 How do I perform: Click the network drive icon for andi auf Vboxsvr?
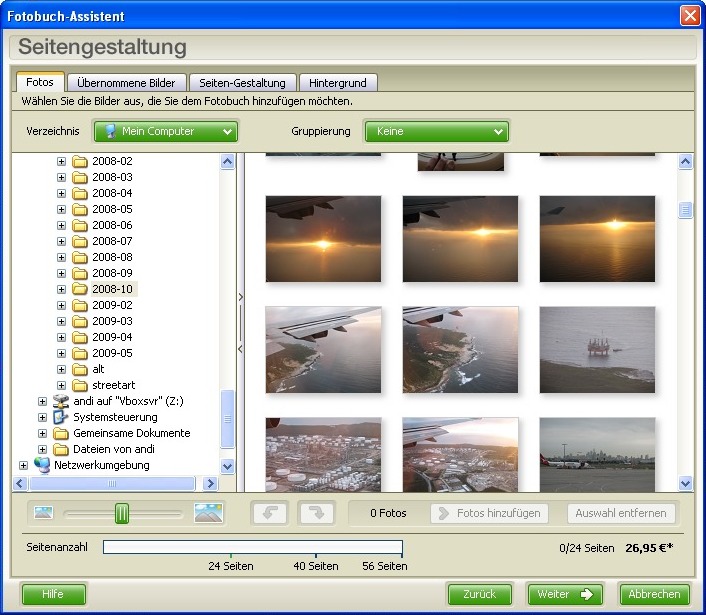click(61, 401)
